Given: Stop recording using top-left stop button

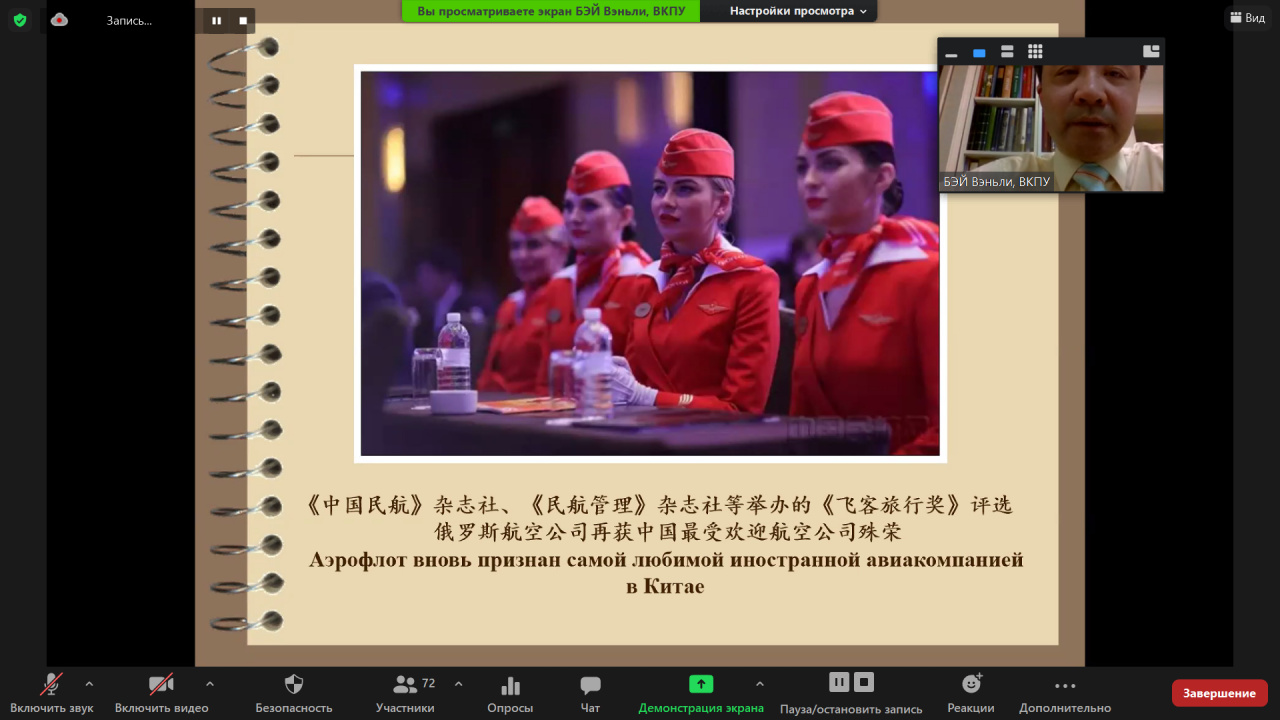Looking at the screenshot, I should tap(243, 20).
